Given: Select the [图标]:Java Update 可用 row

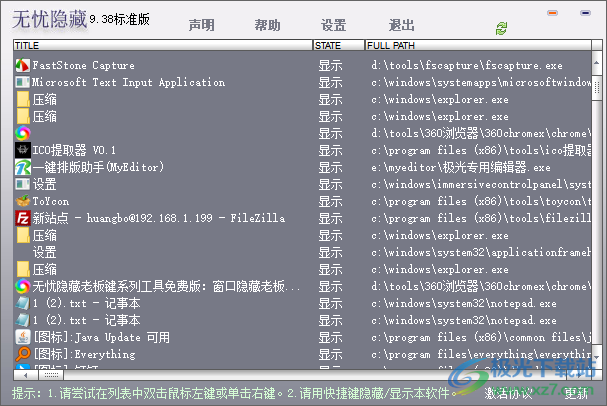Looking at the screenshot, I should [x=302, y=337].
